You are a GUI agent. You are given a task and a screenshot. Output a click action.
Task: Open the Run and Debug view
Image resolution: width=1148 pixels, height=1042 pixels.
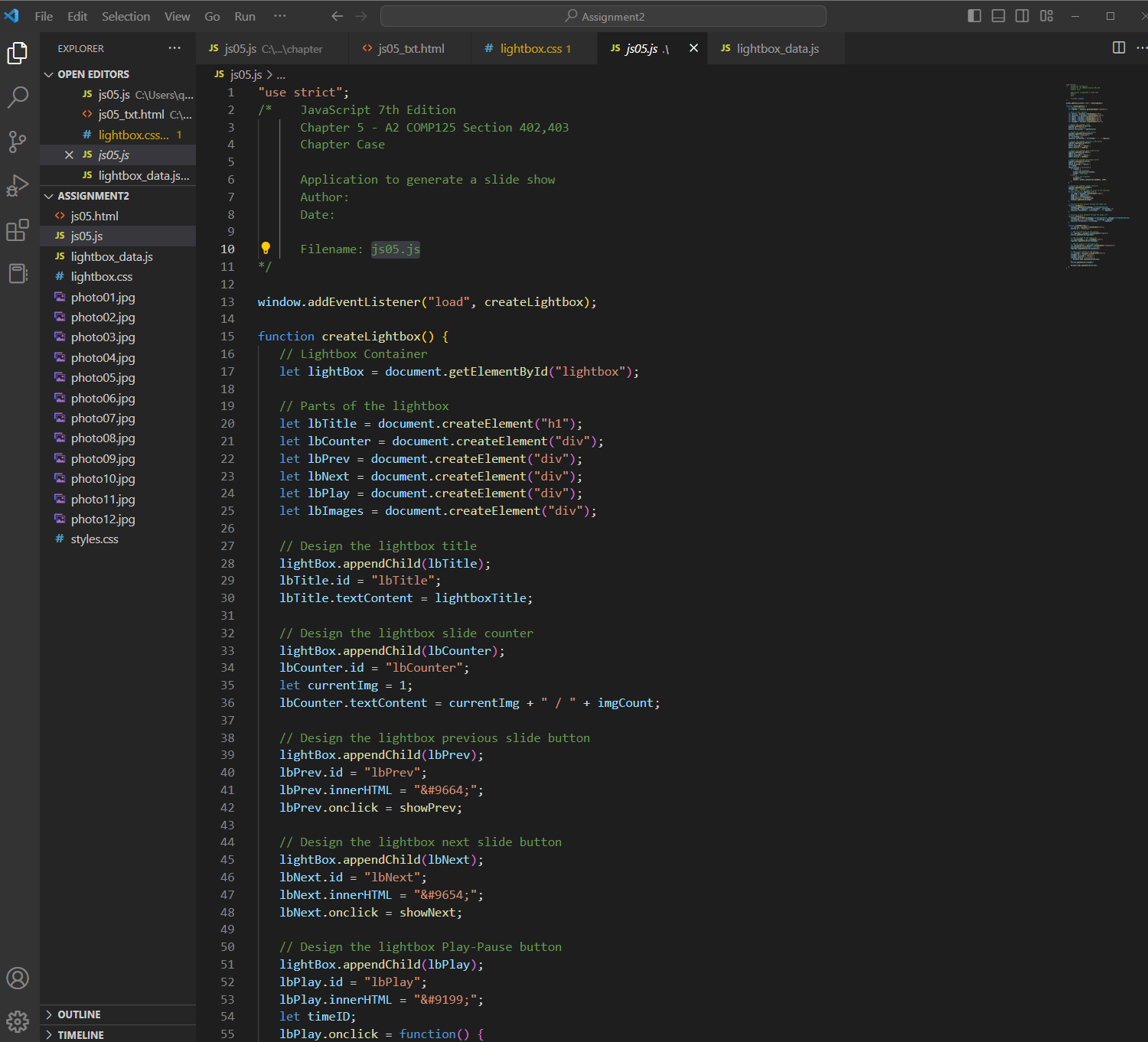(x=18, y=186)
